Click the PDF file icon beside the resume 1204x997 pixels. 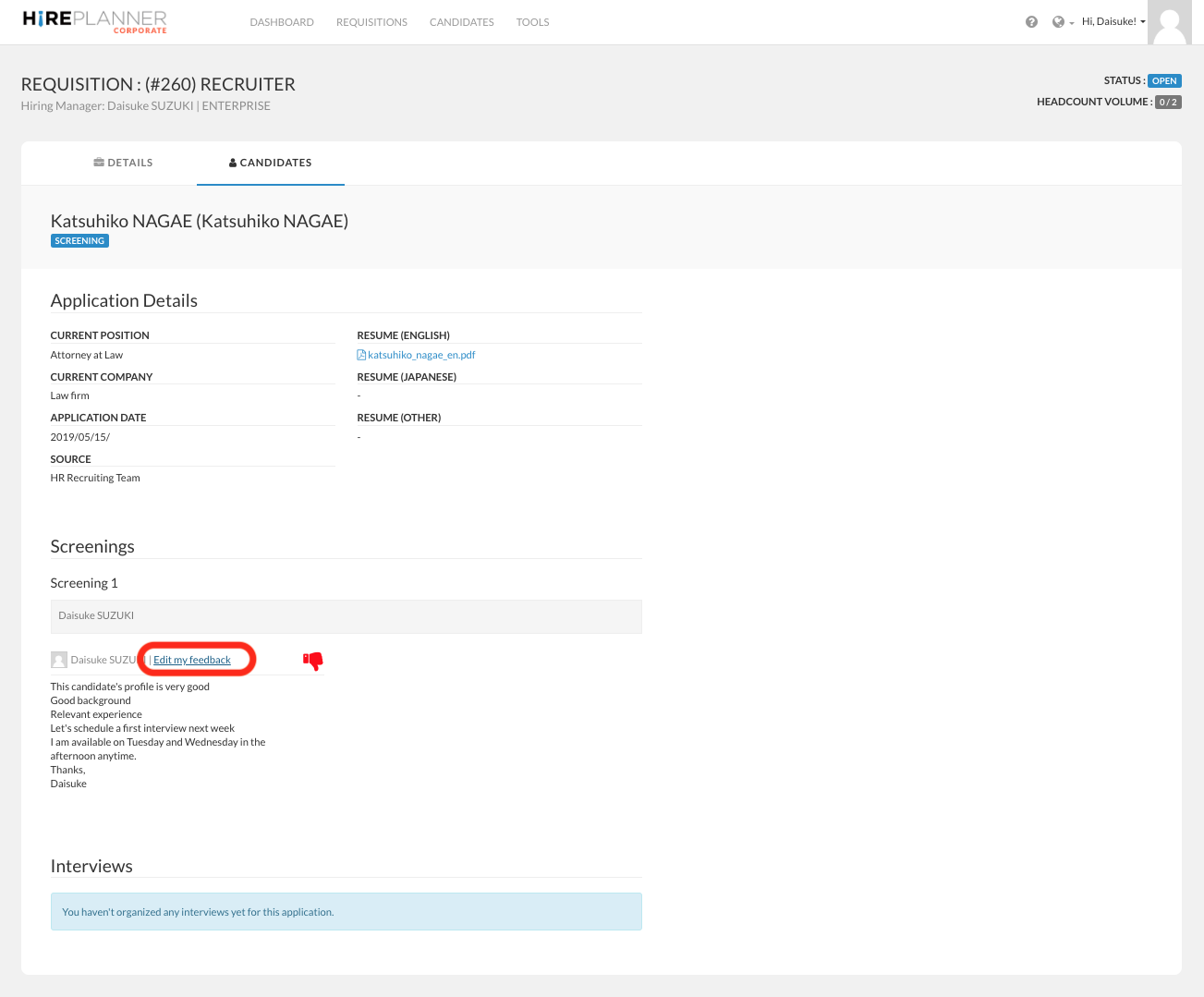(x=361, y=355)
